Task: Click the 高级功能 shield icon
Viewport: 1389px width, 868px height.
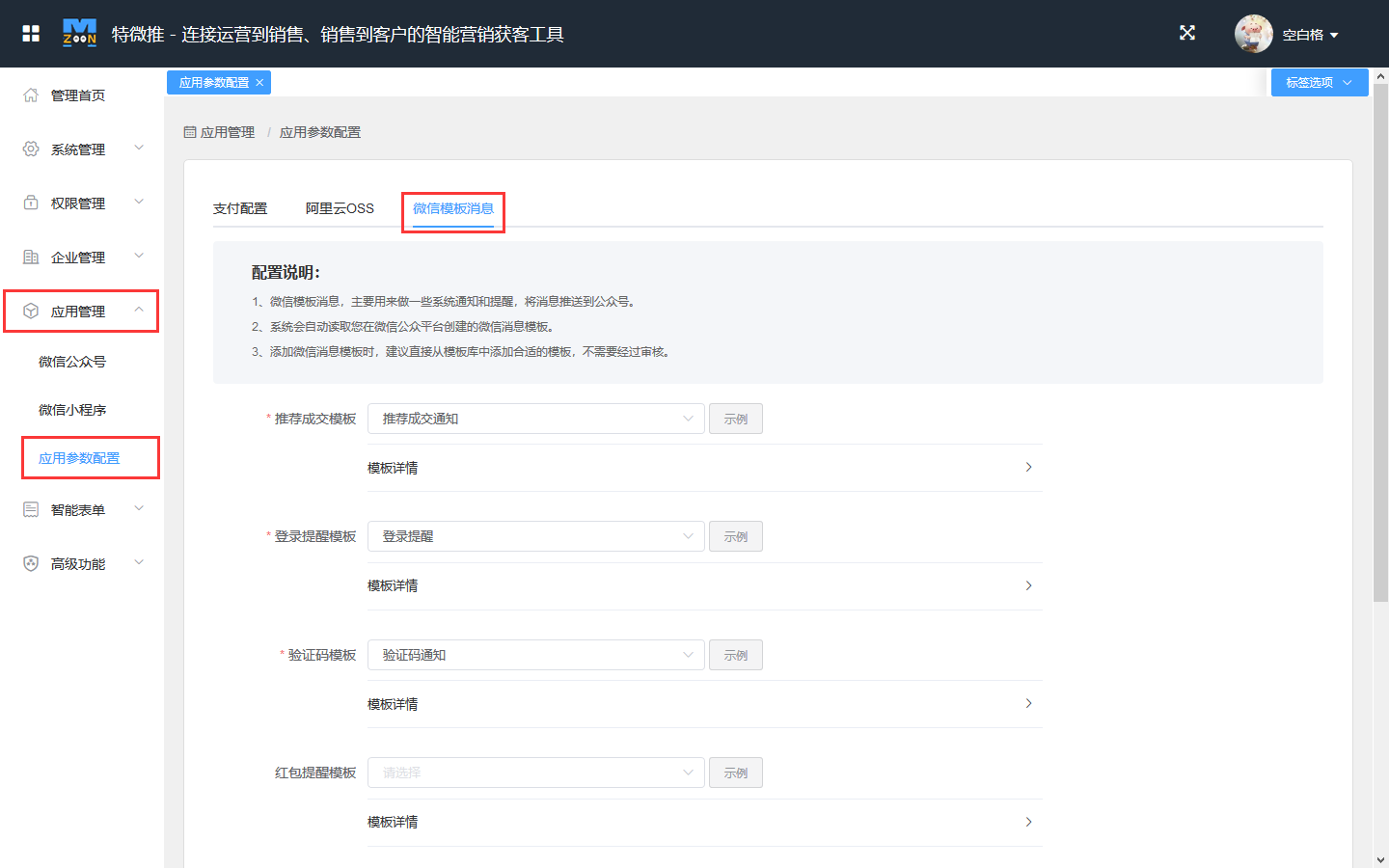Action: pyautogui.click(x=31, y=563)
